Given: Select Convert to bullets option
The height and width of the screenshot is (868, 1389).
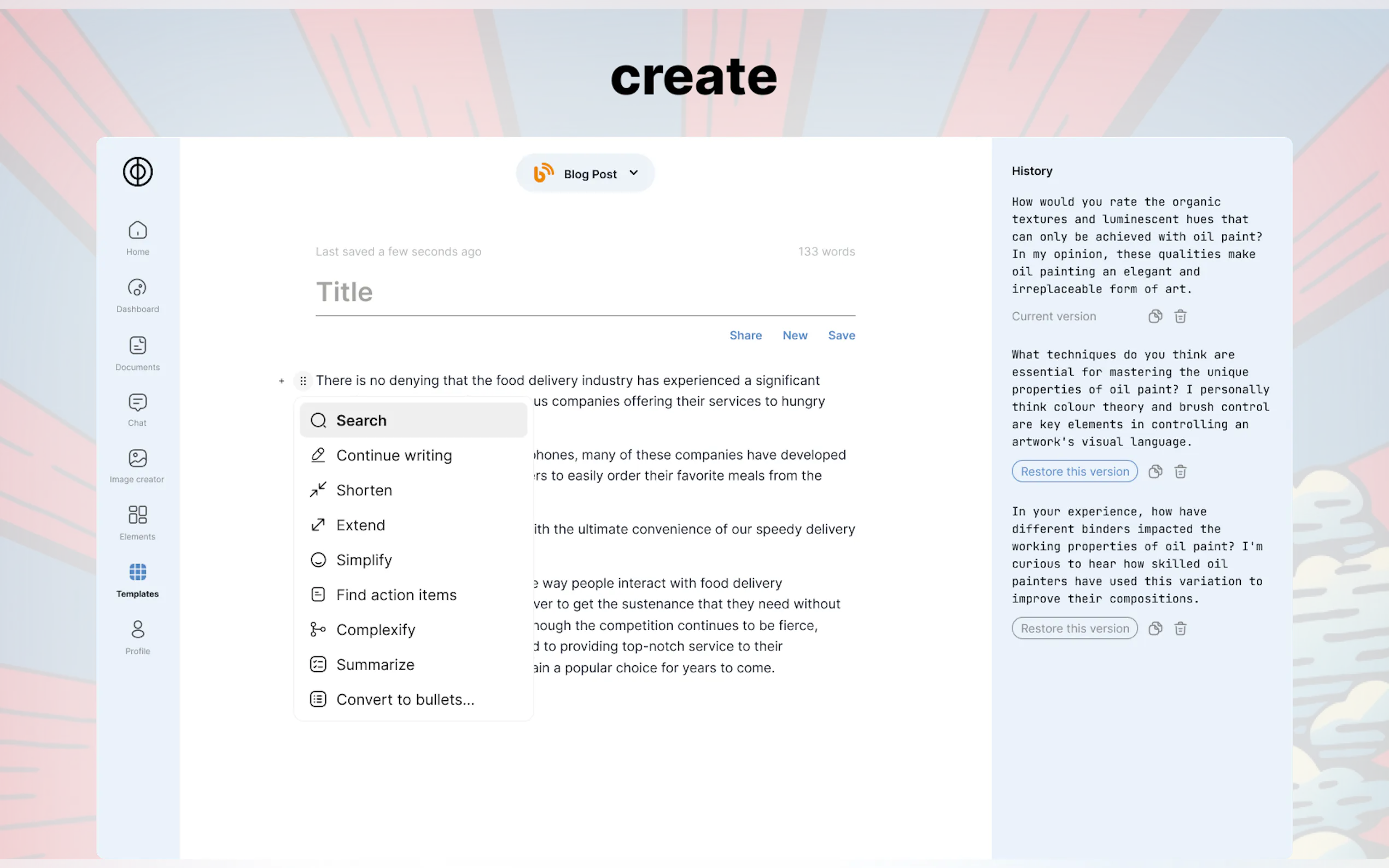Looking at the screenshot, I should [405, 700].
